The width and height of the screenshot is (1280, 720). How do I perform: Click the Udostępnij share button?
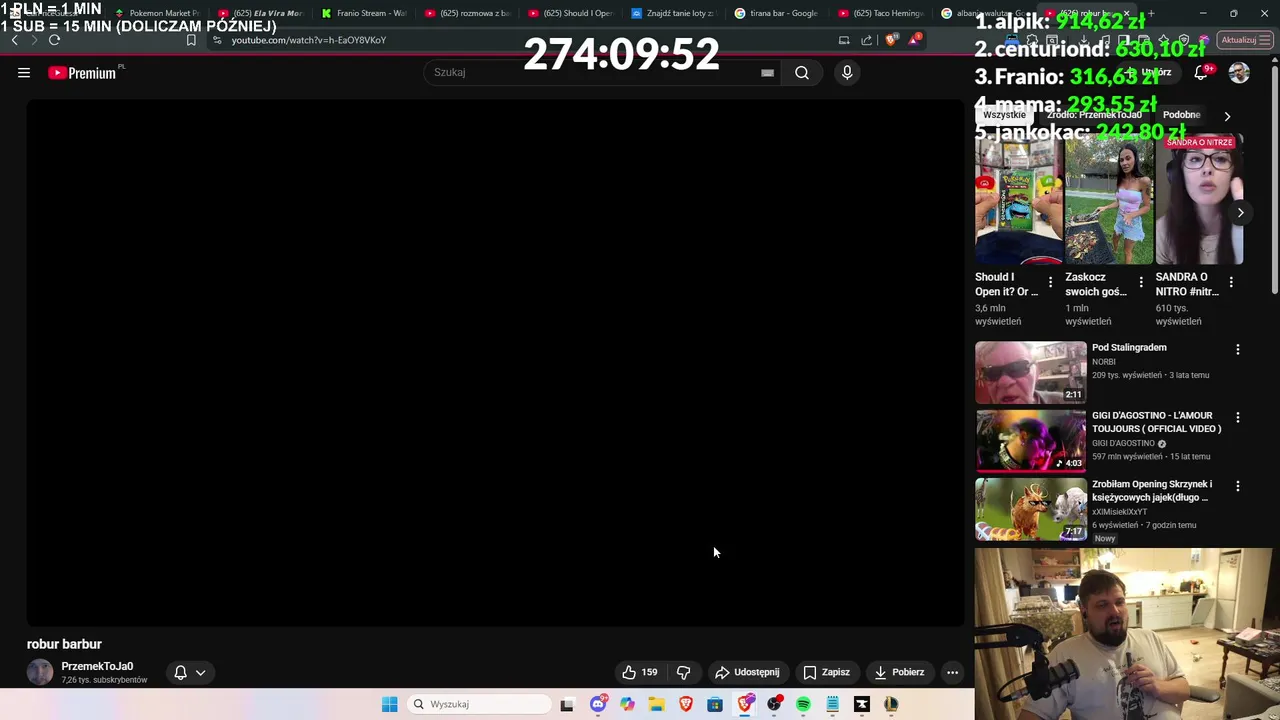tap(747, 672)
